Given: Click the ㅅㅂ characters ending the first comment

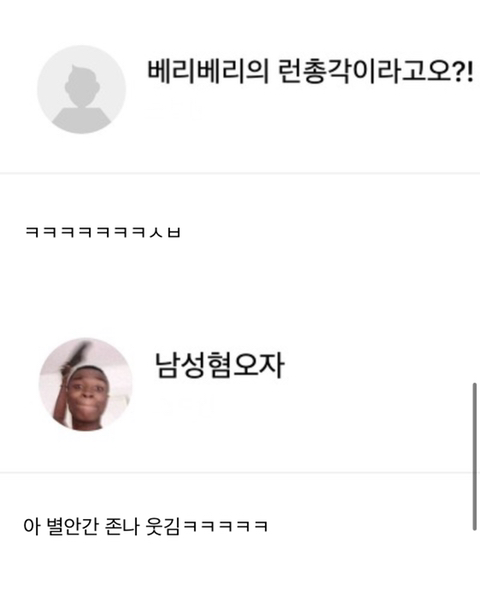Looking at the screenshot, I should 165,232.
